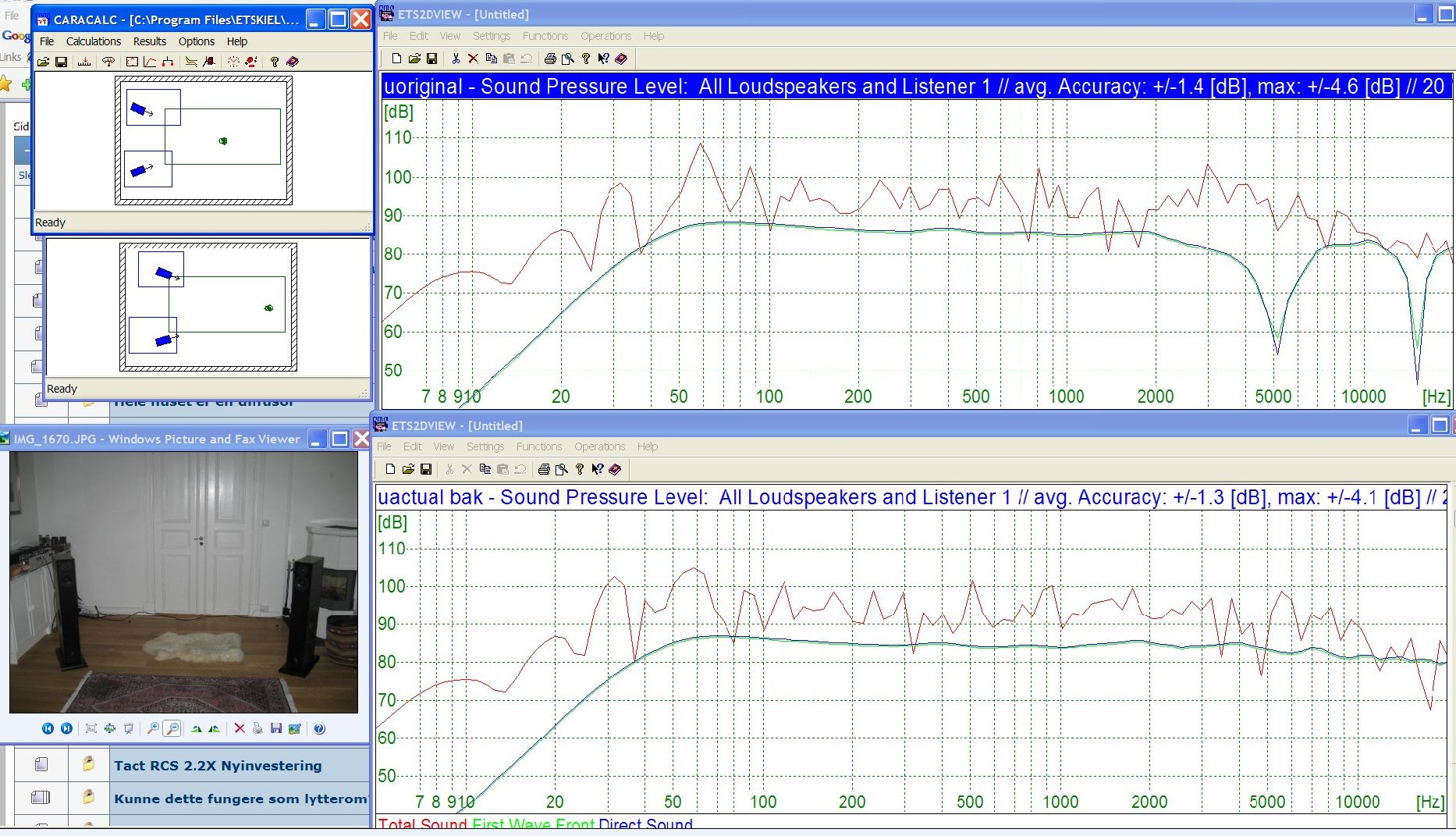The height and width of the screenshot is (836, 1456).
Task: Save copy icon in Picture Viewer
Action: (275, 728)
